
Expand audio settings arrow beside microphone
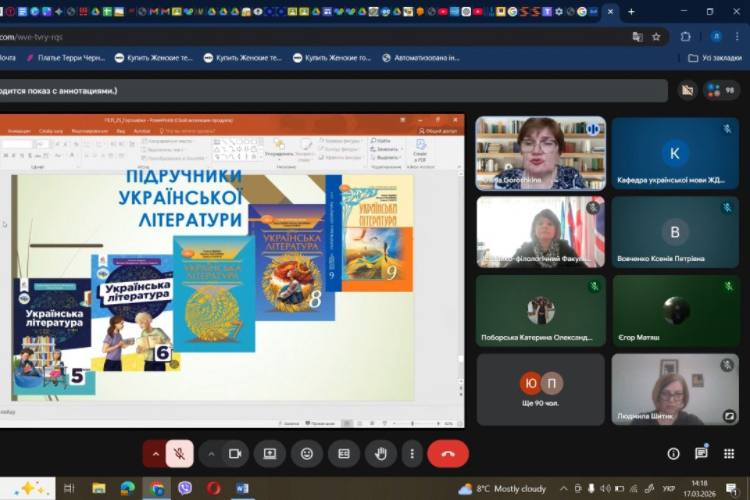tap(155, 453)
